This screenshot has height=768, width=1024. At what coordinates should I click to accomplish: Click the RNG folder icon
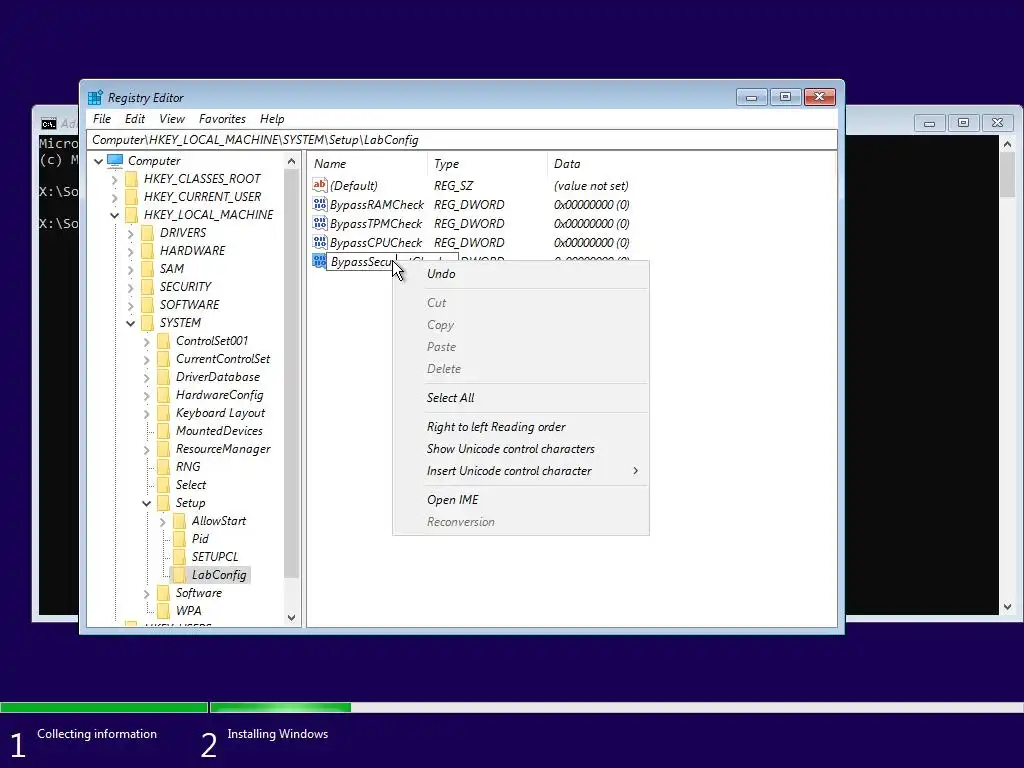coord(163,467)
